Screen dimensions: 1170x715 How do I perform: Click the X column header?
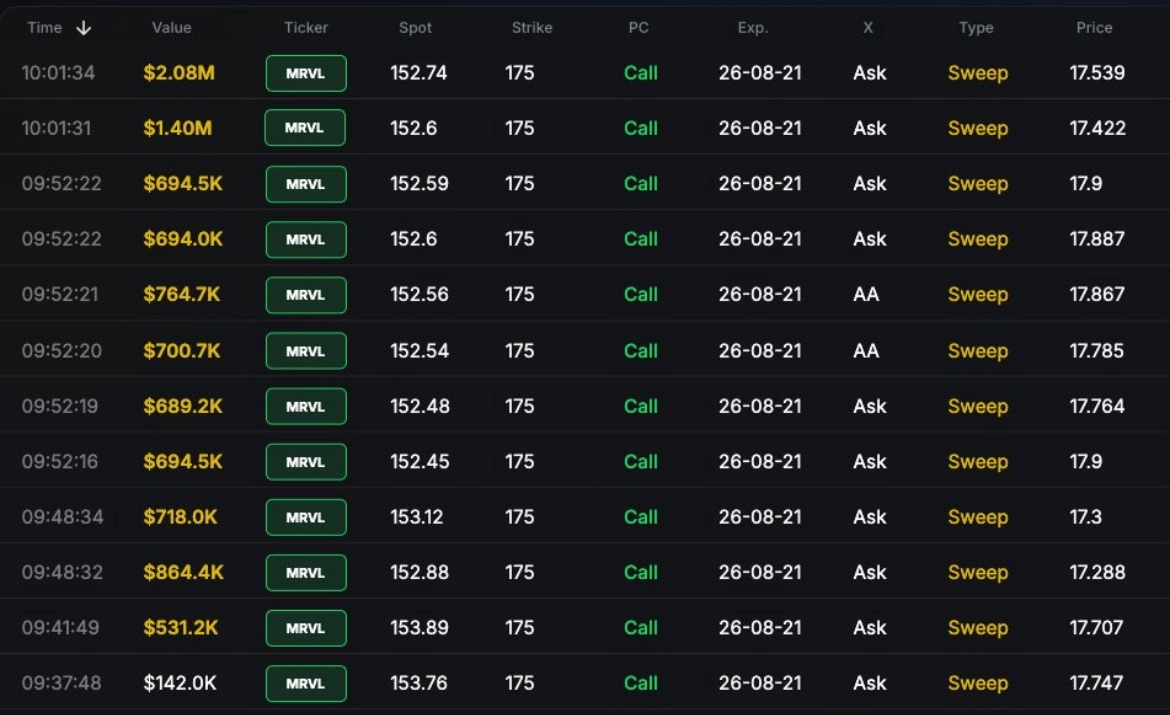point(868,28)
